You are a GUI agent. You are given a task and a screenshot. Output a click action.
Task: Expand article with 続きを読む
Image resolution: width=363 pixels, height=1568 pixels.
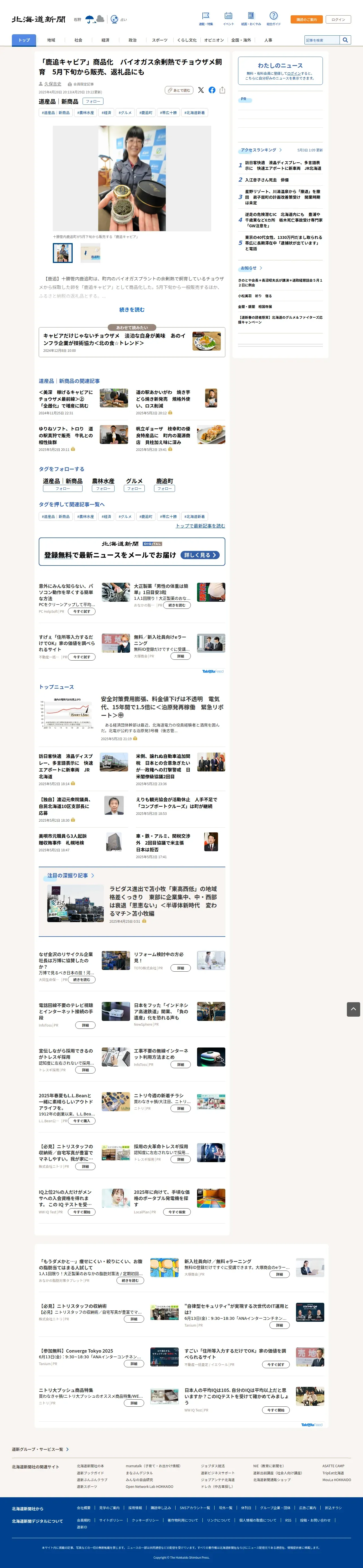132,310
